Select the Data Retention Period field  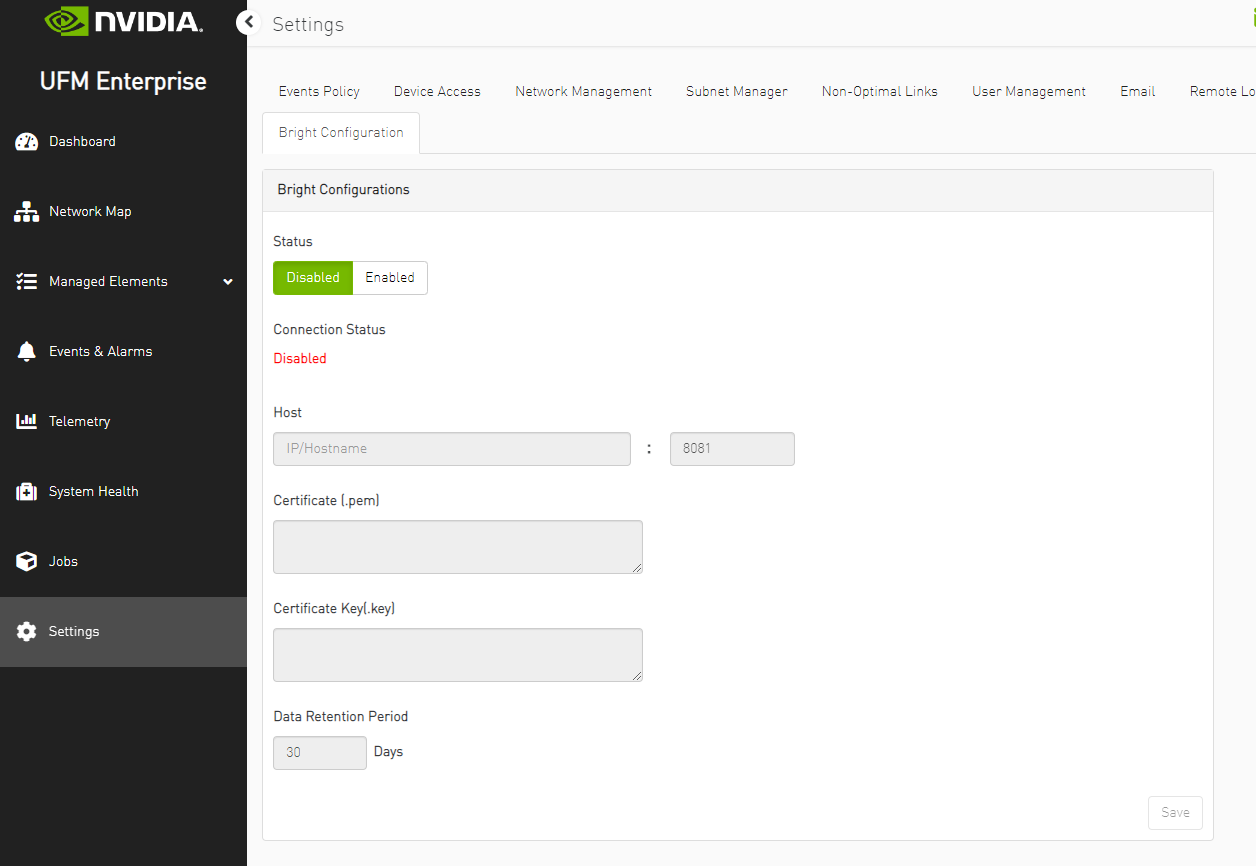pyautogui.click(x=319, y=752)
